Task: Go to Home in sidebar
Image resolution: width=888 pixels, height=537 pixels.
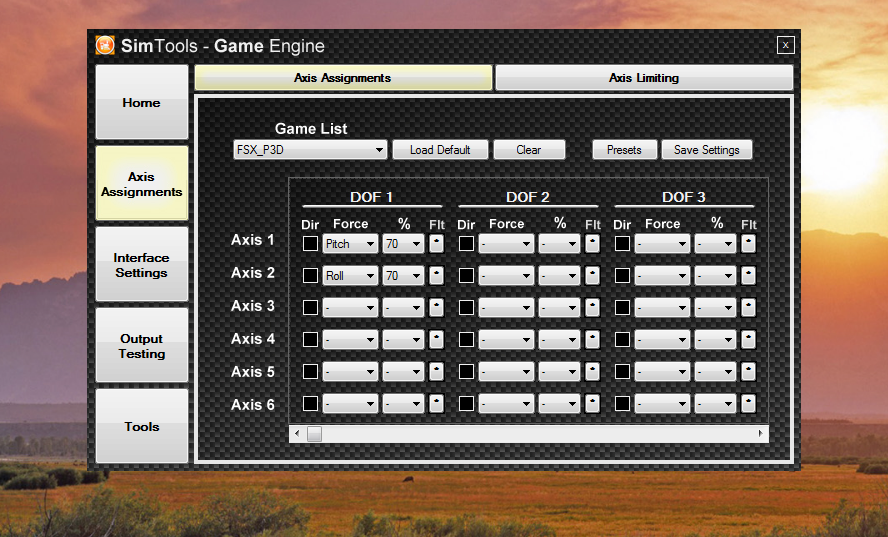Action: (x=142, y=102)
